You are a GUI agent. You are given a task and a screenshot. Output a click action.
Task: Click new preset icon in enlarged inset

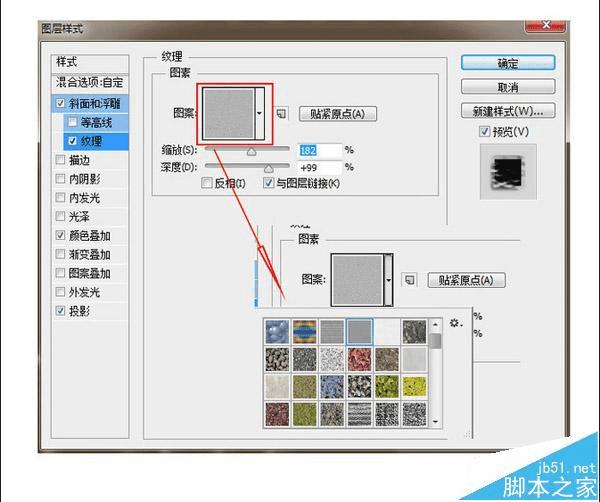[x=409, y=280]
